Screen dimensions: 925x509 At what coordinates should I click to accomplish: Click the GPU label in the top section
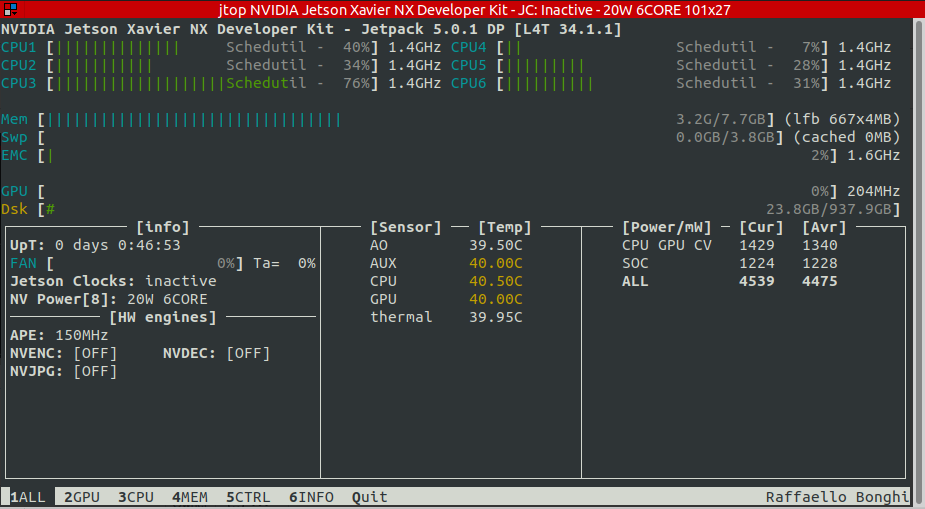click(14, 191)
